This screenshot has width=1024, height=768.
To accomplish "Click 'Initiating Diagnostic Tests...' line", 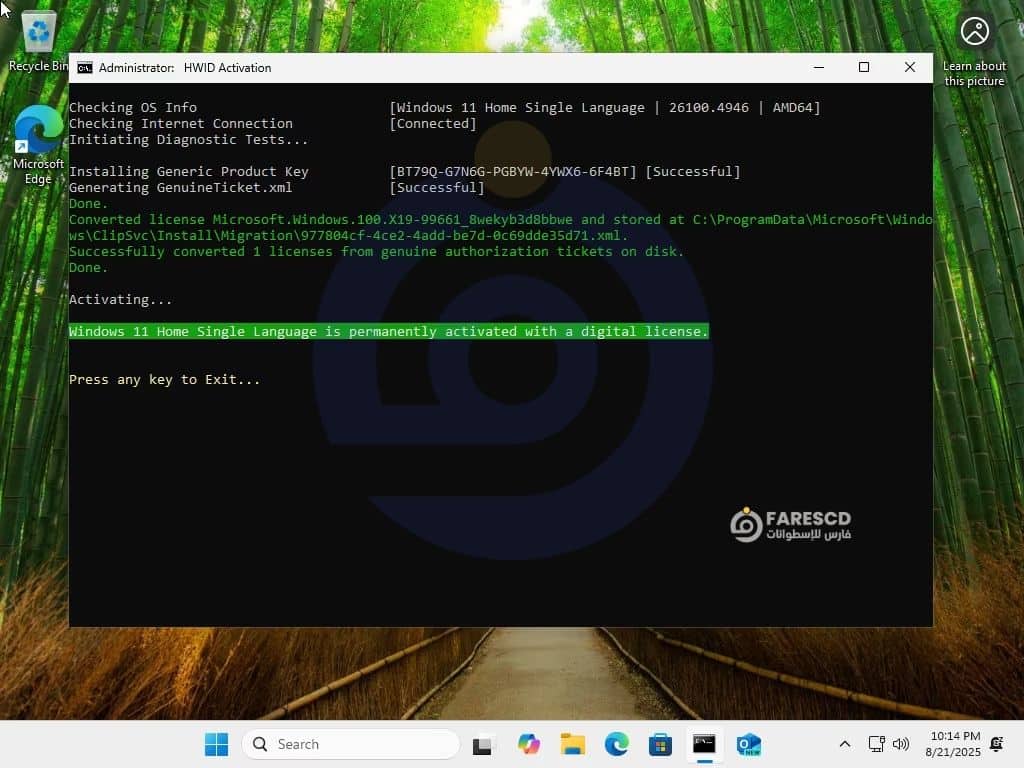I will (188, 140).
